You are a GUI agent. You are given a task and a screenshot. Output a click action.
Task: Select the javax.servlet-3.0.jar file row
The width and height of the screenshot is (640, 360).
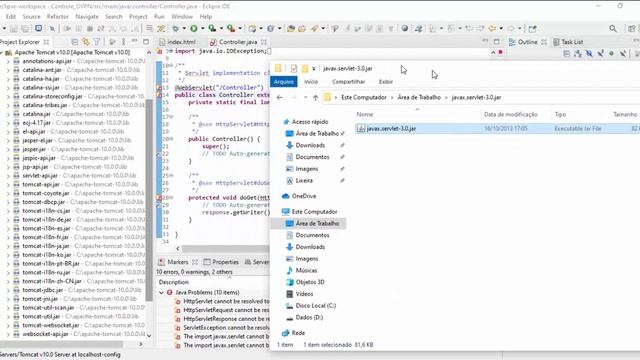click(498, 129)
